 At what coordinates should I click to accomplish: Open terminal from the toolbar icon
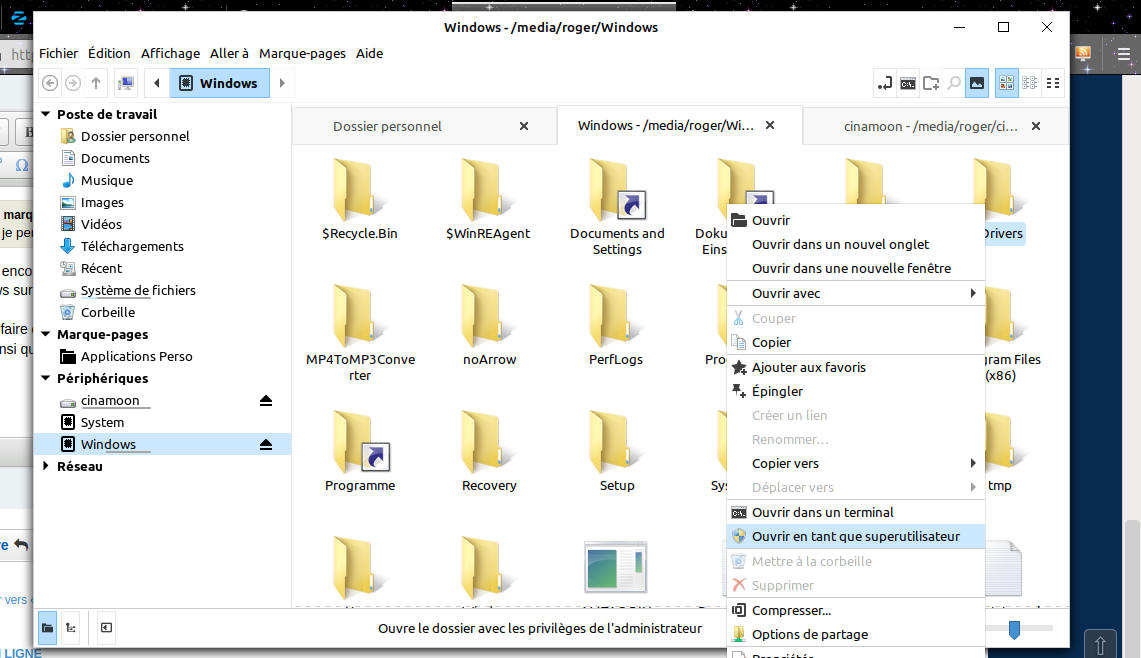coord(907,83)
